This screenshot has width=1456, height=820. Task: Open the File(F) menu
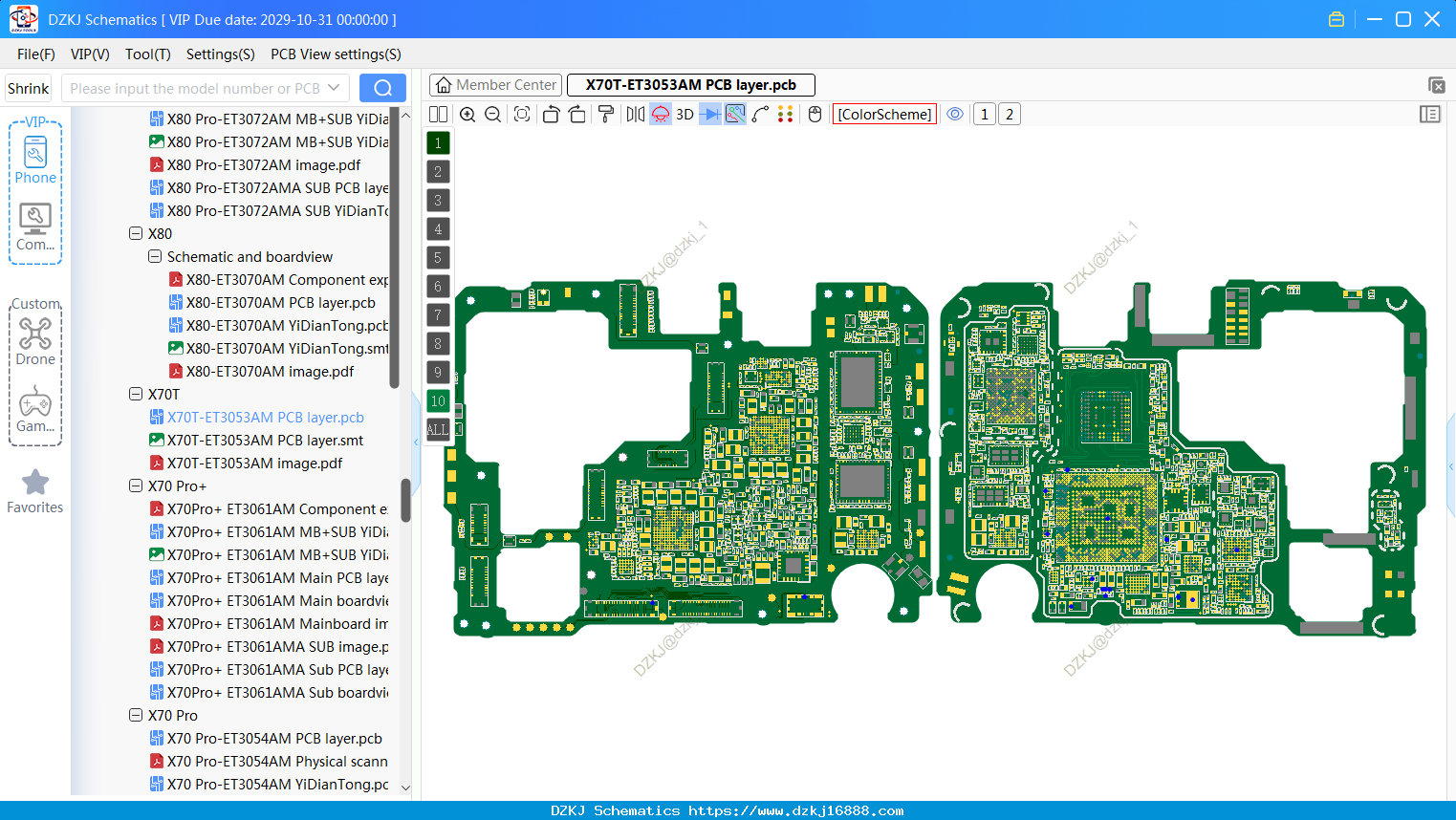click(36, 54)
